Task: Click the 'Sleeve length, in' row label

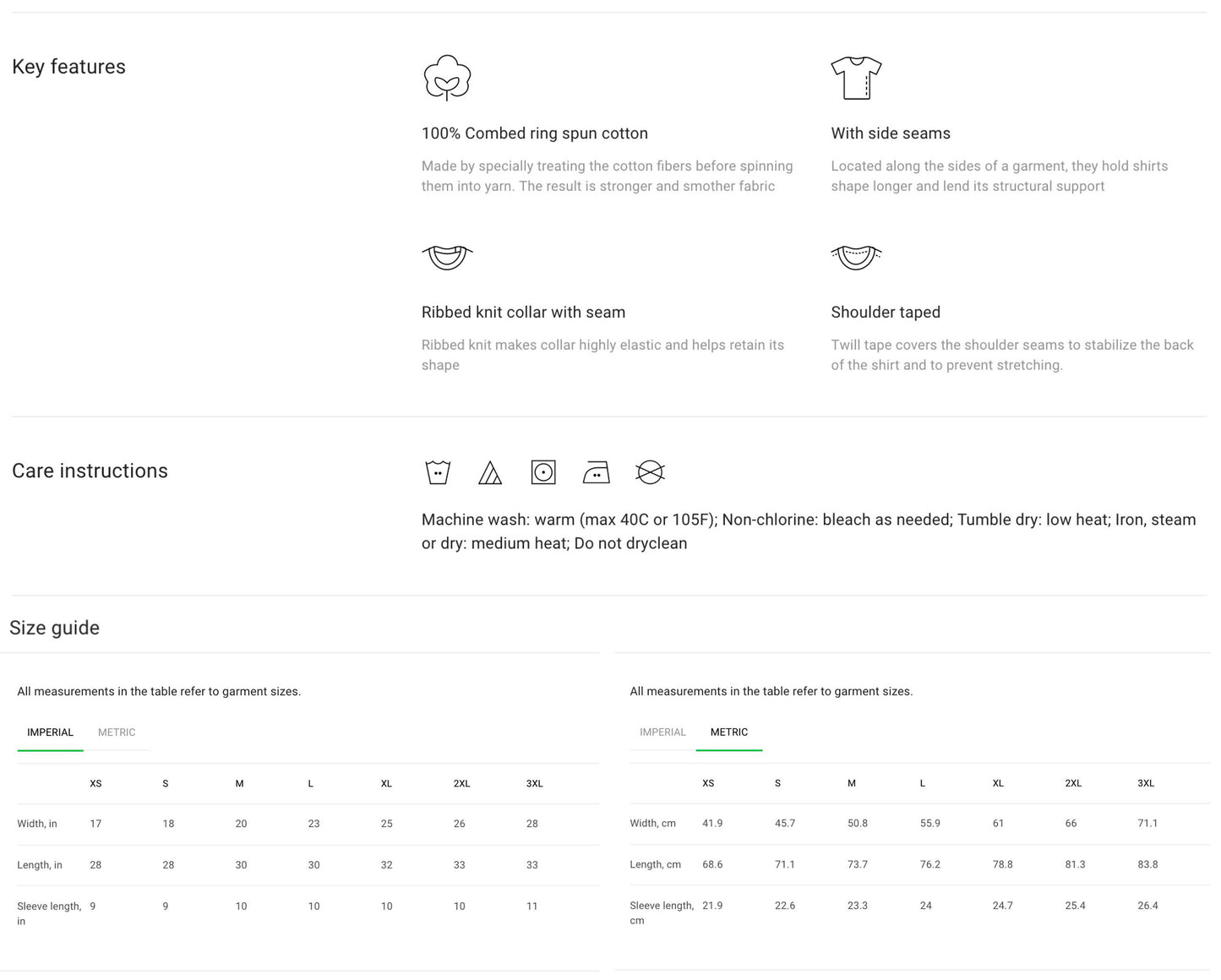Action: tap(49, 913)
